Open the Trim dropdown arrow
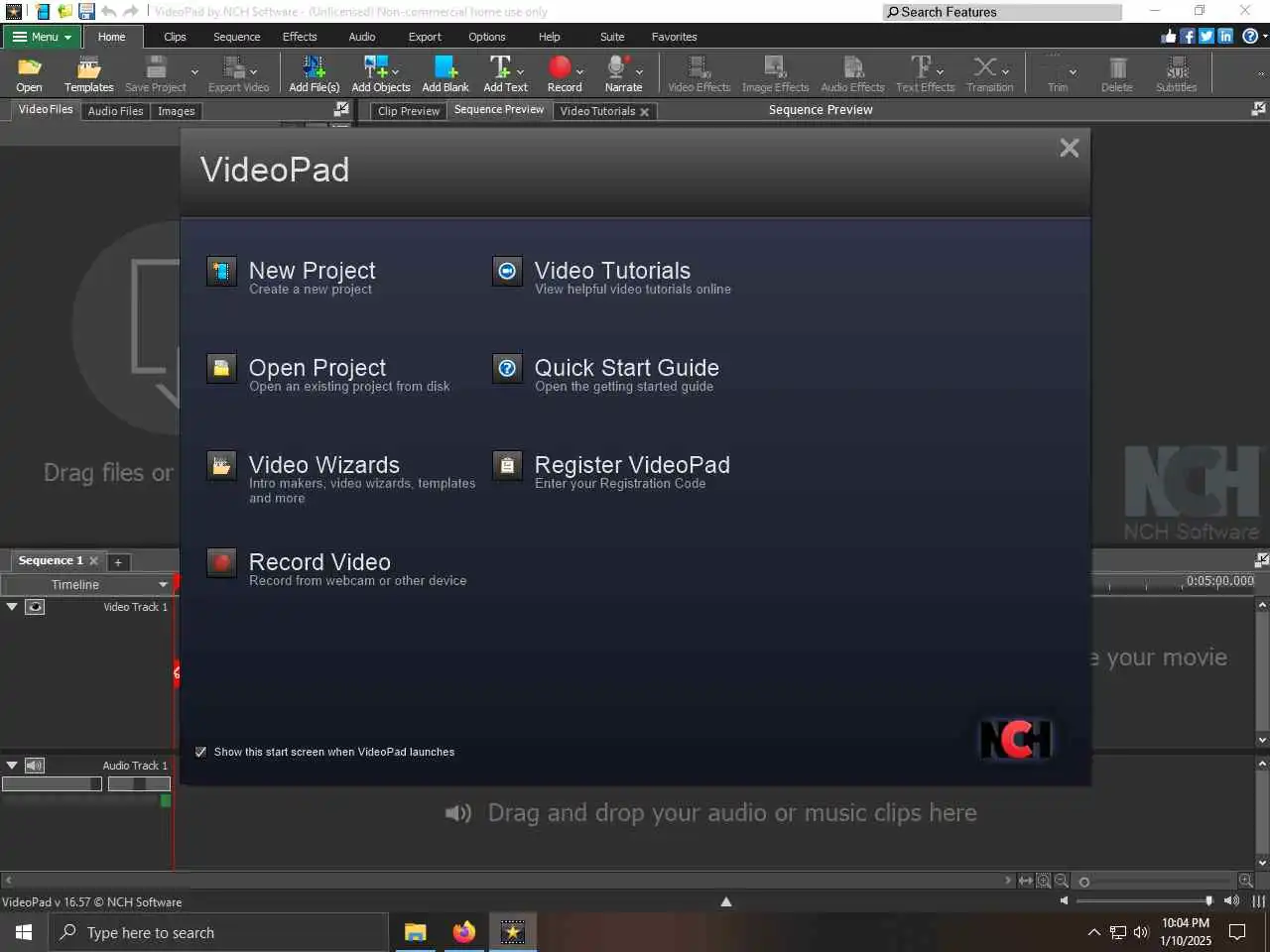 [1073, 71]
